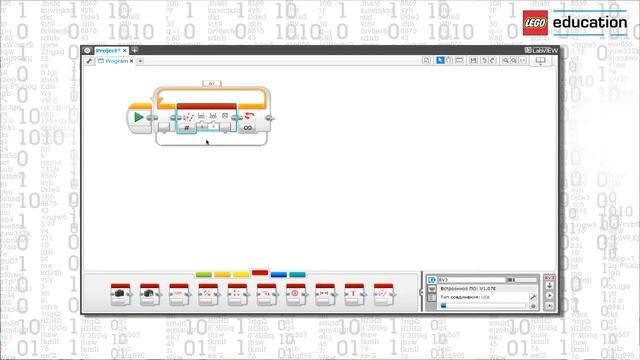Click the Start block play arrow
Screen dimensions: 640x360
(x=139, y=118)
